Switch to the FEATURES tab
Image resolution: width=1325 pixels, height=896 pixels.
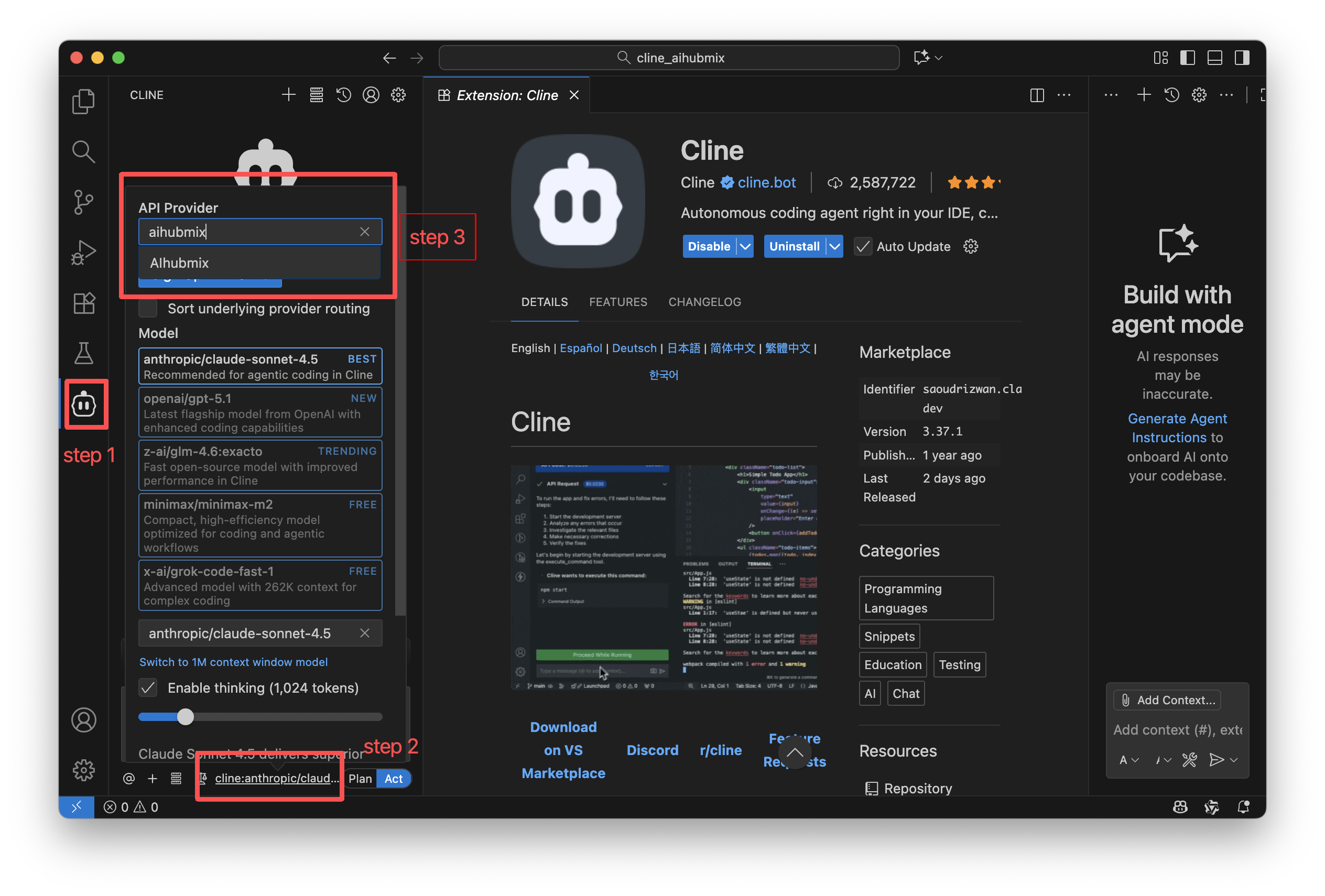(618, 302)
